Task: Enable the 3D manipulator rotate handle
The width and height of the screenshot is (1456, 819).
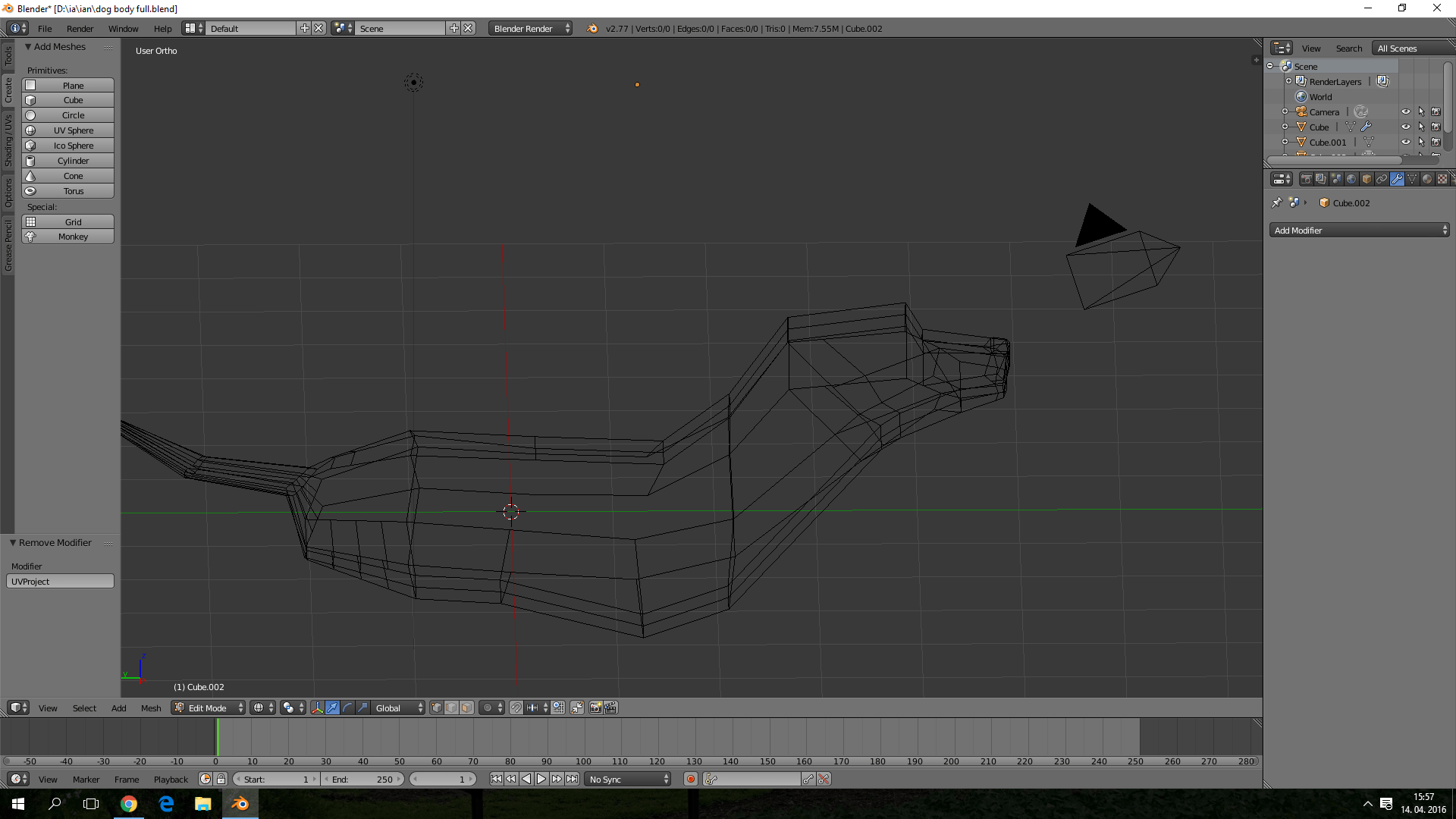Action: coord(348,708)
